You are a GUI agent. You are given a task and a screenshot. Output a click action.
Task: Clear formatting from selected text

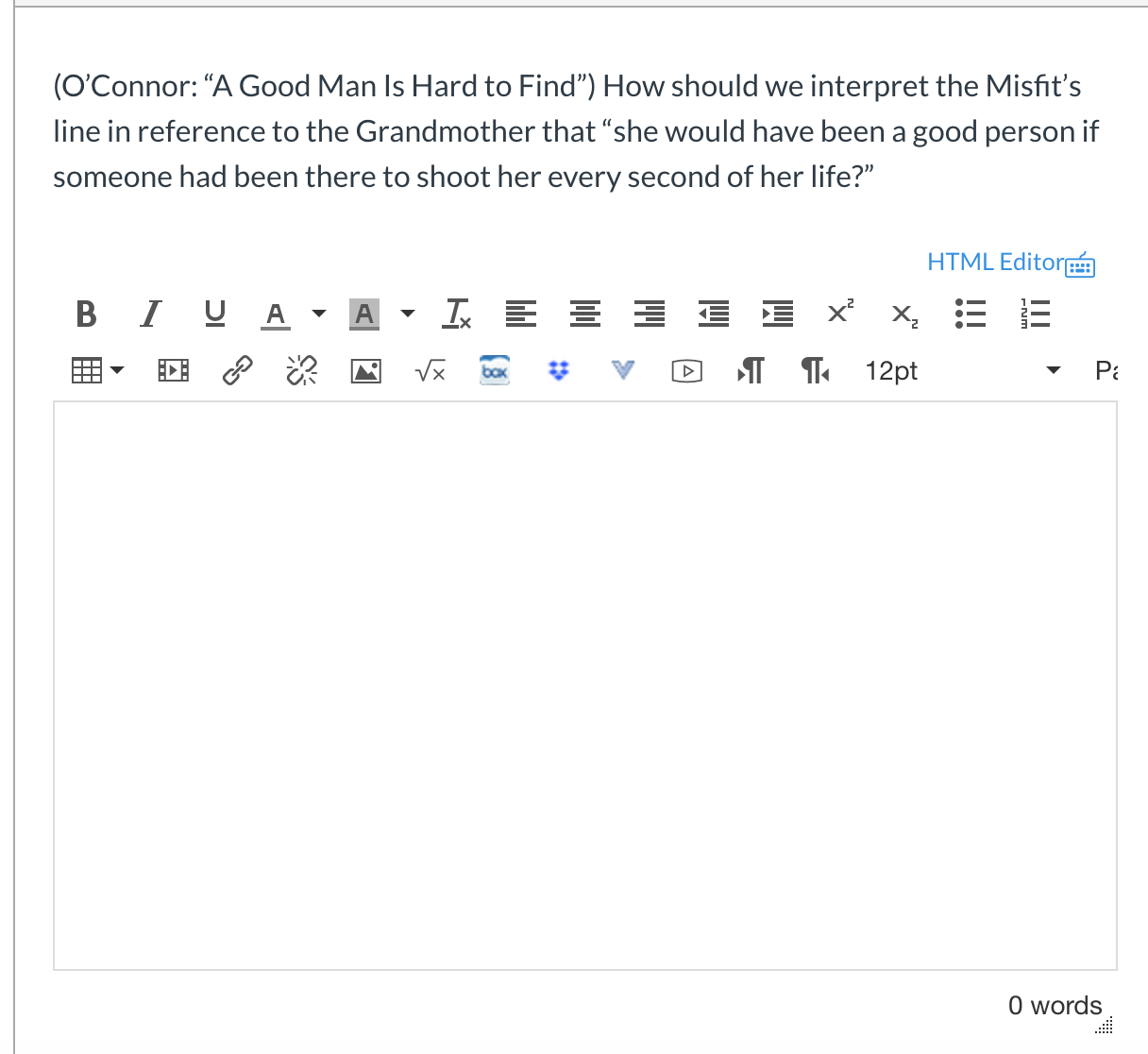click(x=458, y=314)
